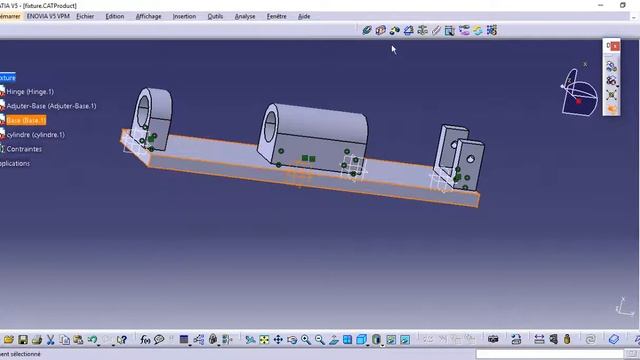This screenshot has width=640, height=360.
Task: Click the Print icon
Action: click(x=37, y=340)
